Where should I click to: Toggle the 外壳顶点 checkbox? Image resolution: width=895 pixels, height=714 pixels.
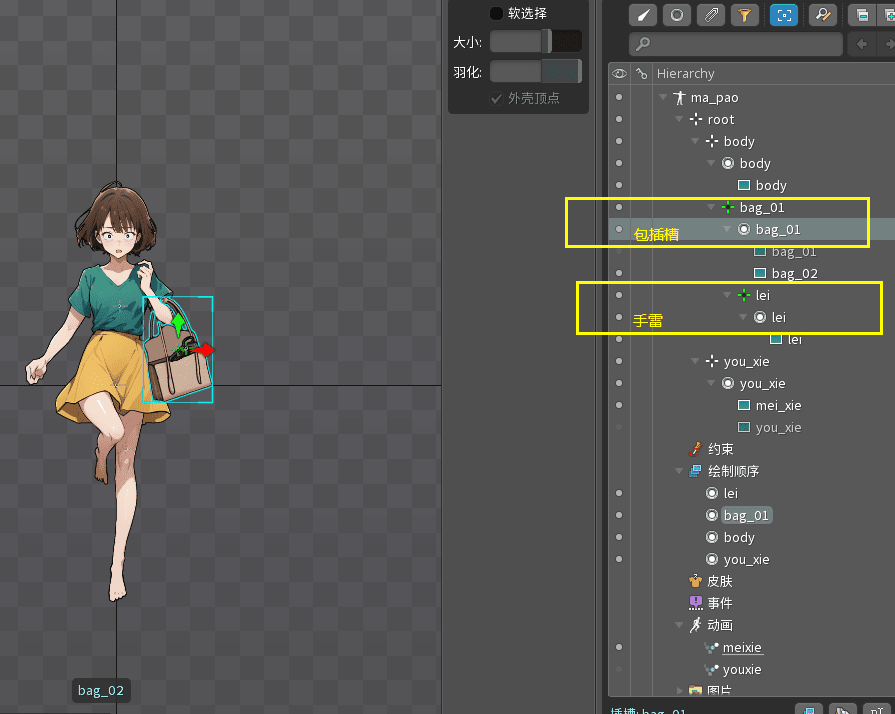tap(497, 98)
